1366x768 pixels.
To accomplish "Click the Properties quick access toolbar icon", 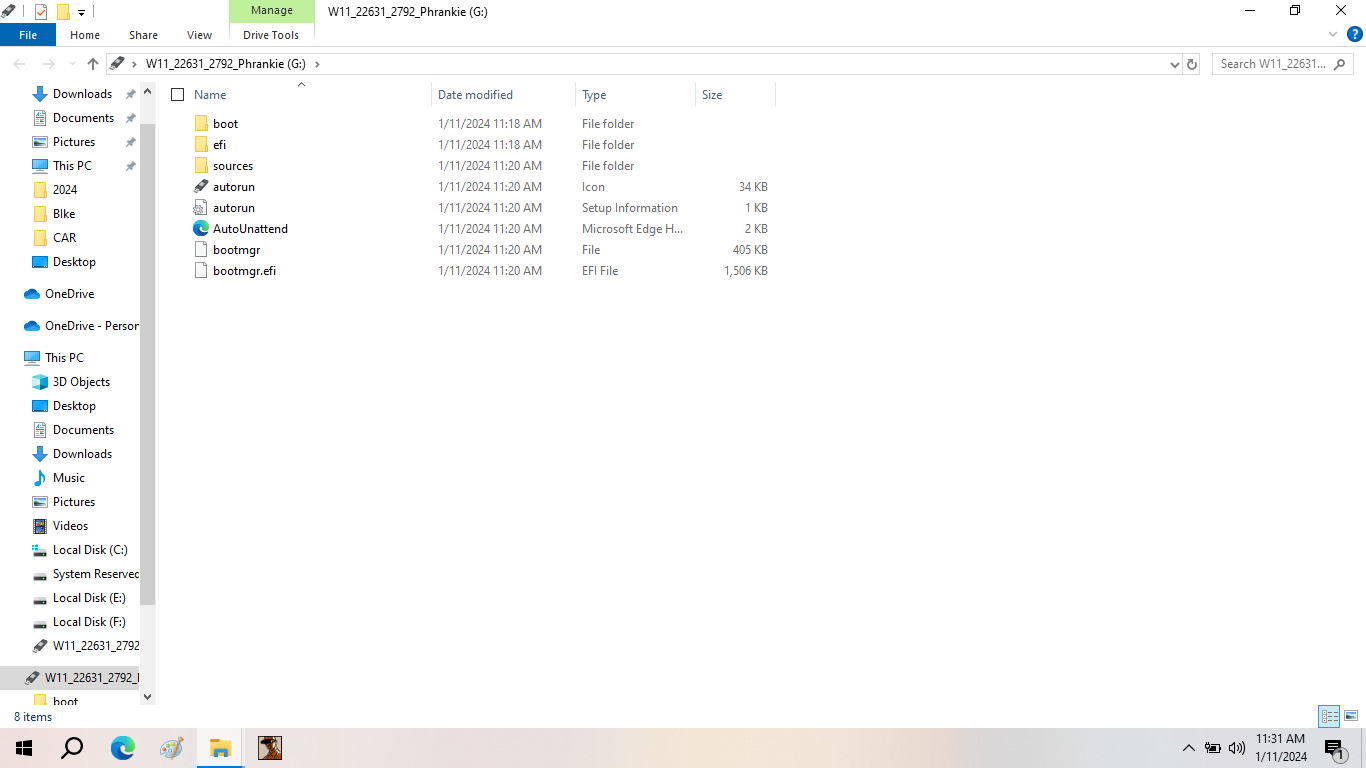I will 41,12.
